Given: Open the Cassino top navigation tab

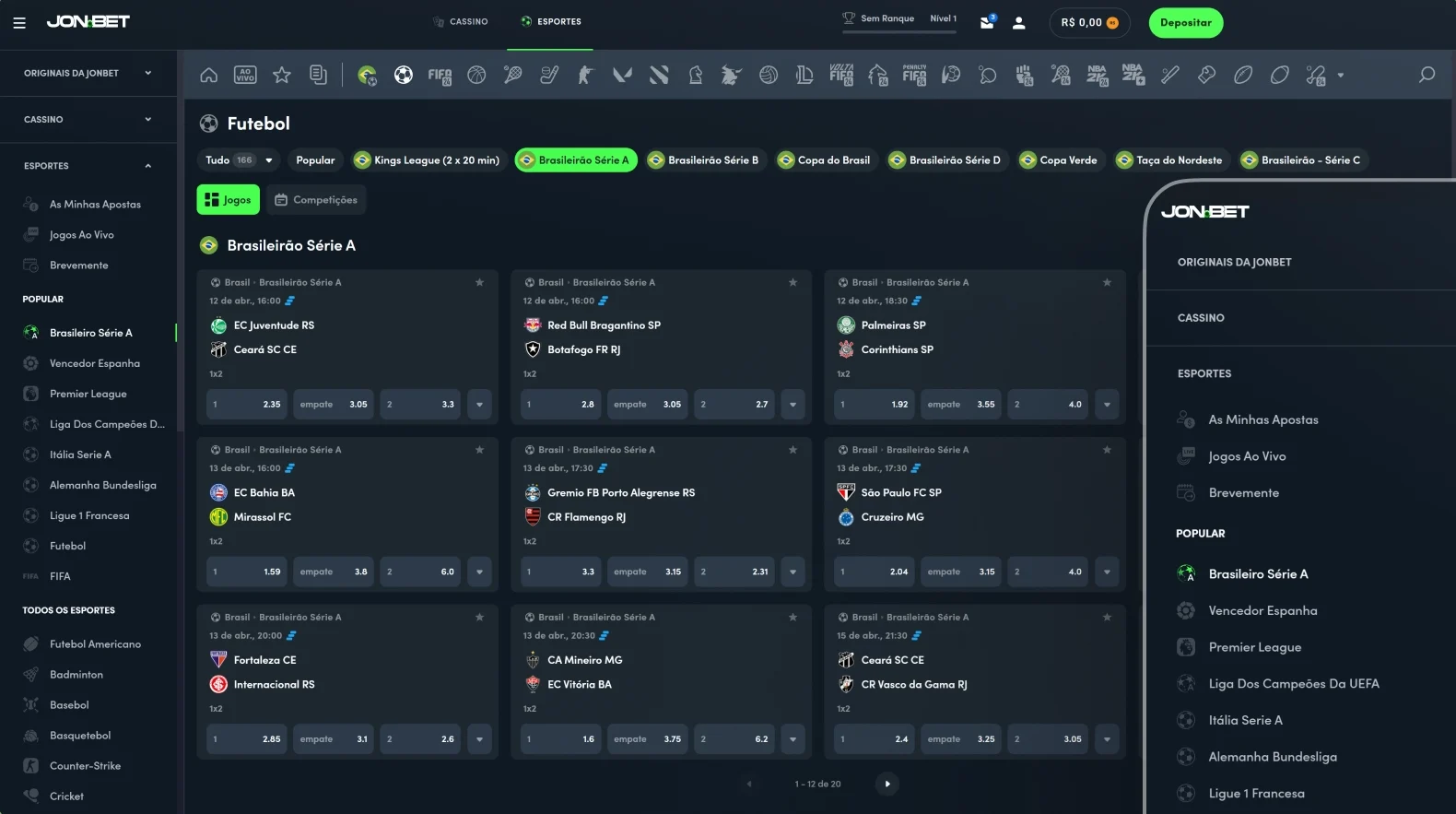Looking at the screenshot, I should pos(461,22).
